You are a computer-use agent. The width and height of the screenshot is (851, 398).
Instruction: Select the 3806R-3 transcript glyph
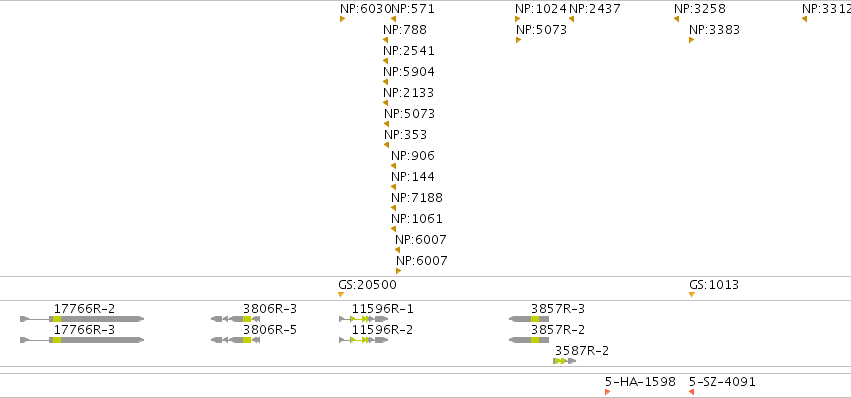[236, 319]
